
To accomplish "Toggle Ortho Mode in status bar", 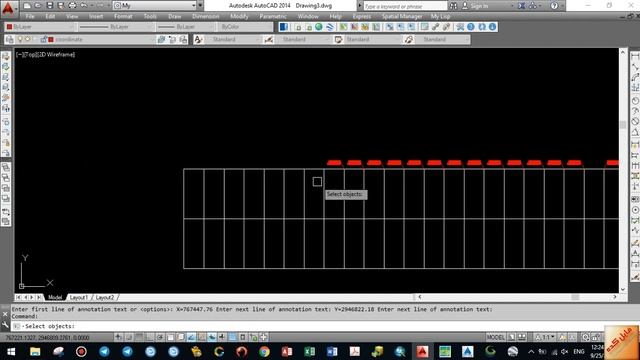I will (x=149, y=337).
